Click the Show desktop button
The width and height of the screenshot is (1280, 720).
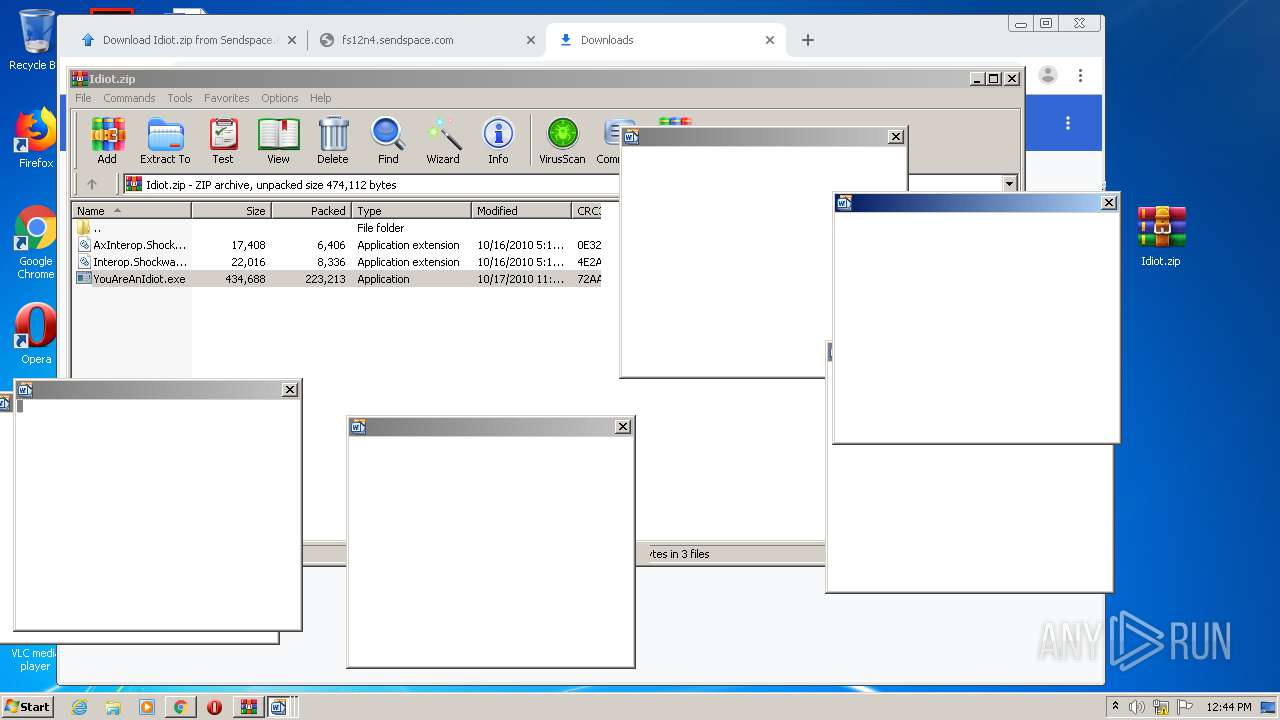pyautogui.click(x=1270, y=707)
